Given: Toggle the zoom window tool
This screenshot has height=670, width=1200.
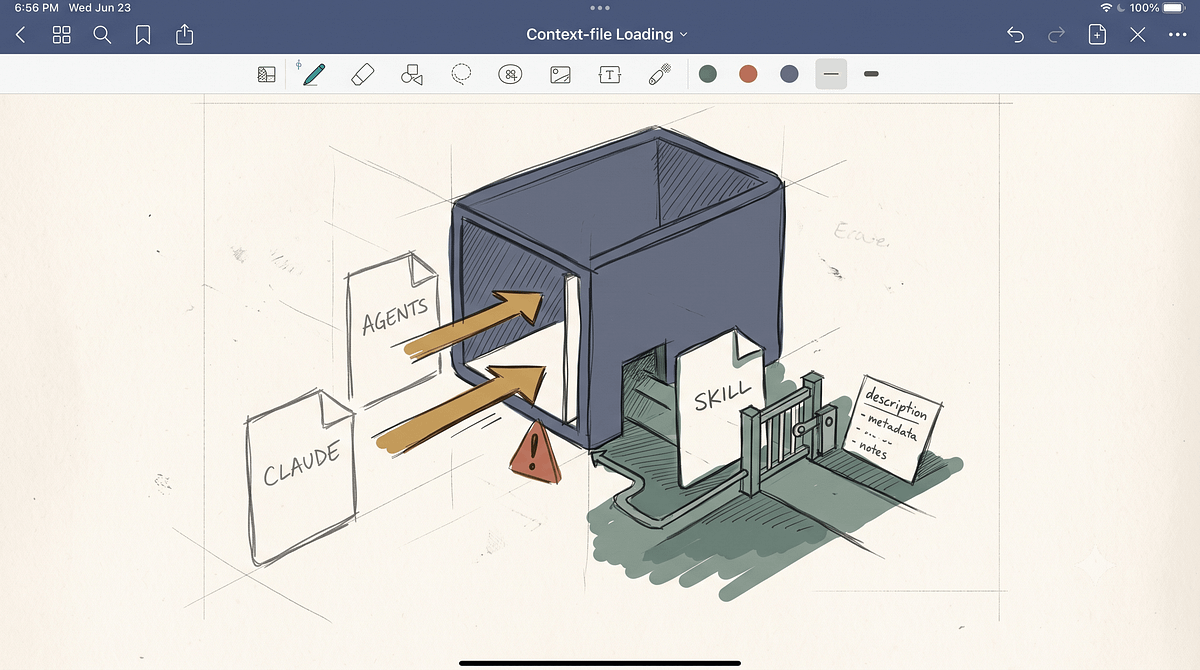Looking at the screenshot, I should (266, 74).
